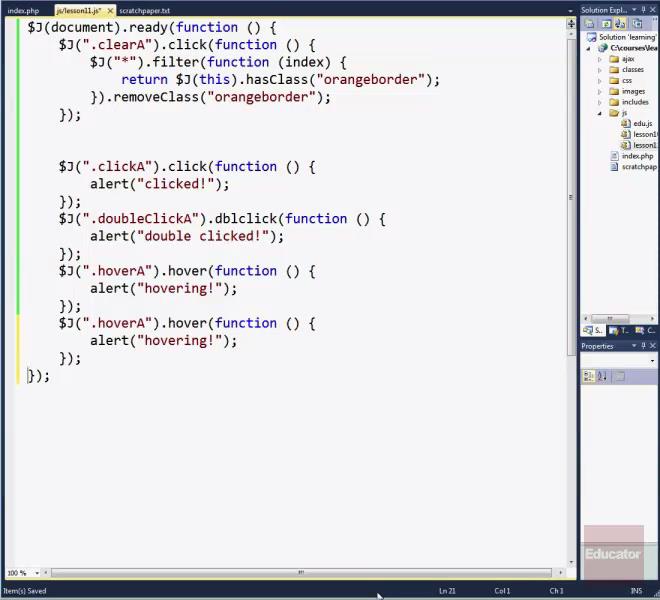Viewport: 660px width, 600px height.
Task: Expand the ajax folder
Action: click(x=600, y=59)
